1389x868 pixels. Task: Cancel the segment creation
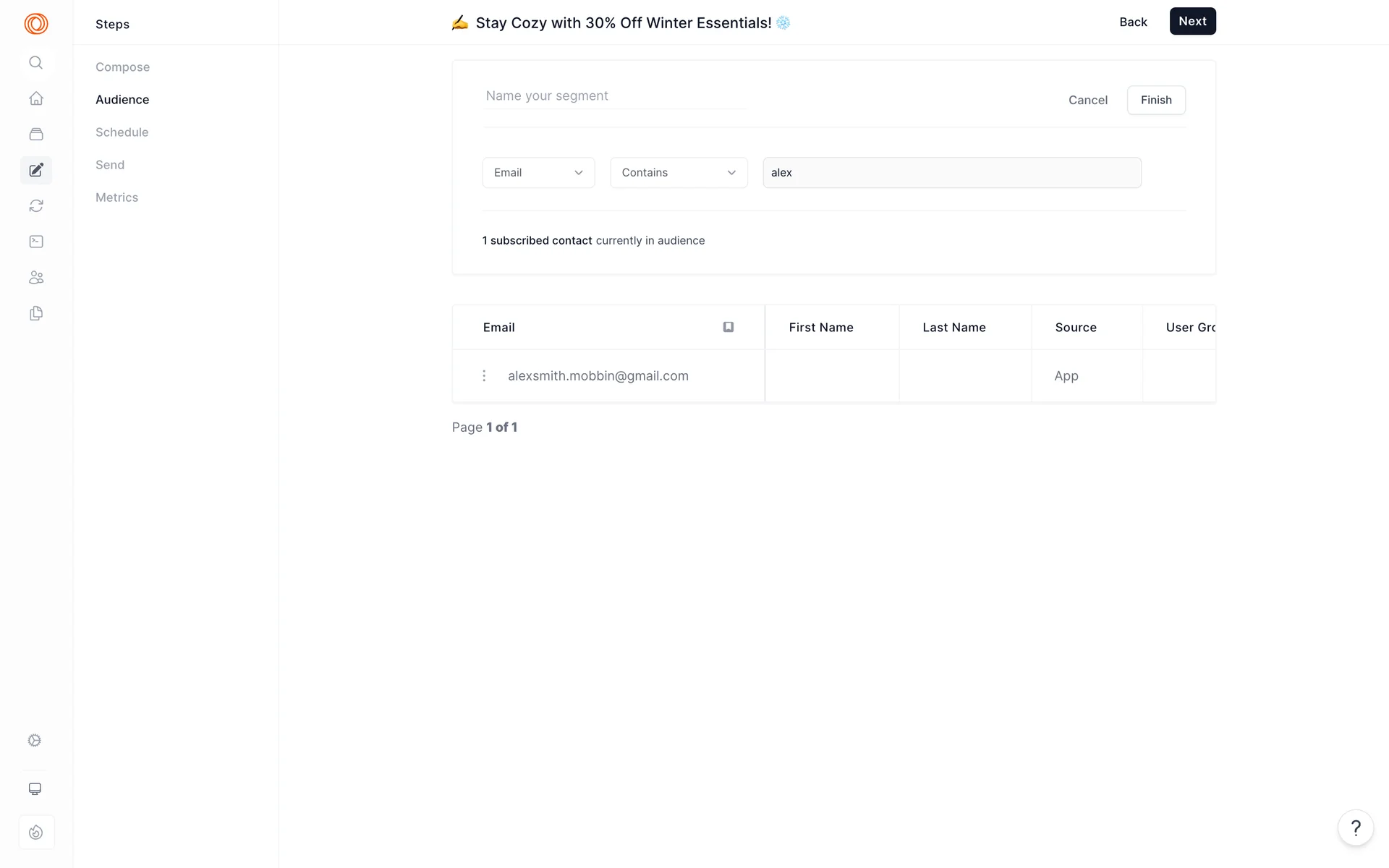pos(1087,100)
